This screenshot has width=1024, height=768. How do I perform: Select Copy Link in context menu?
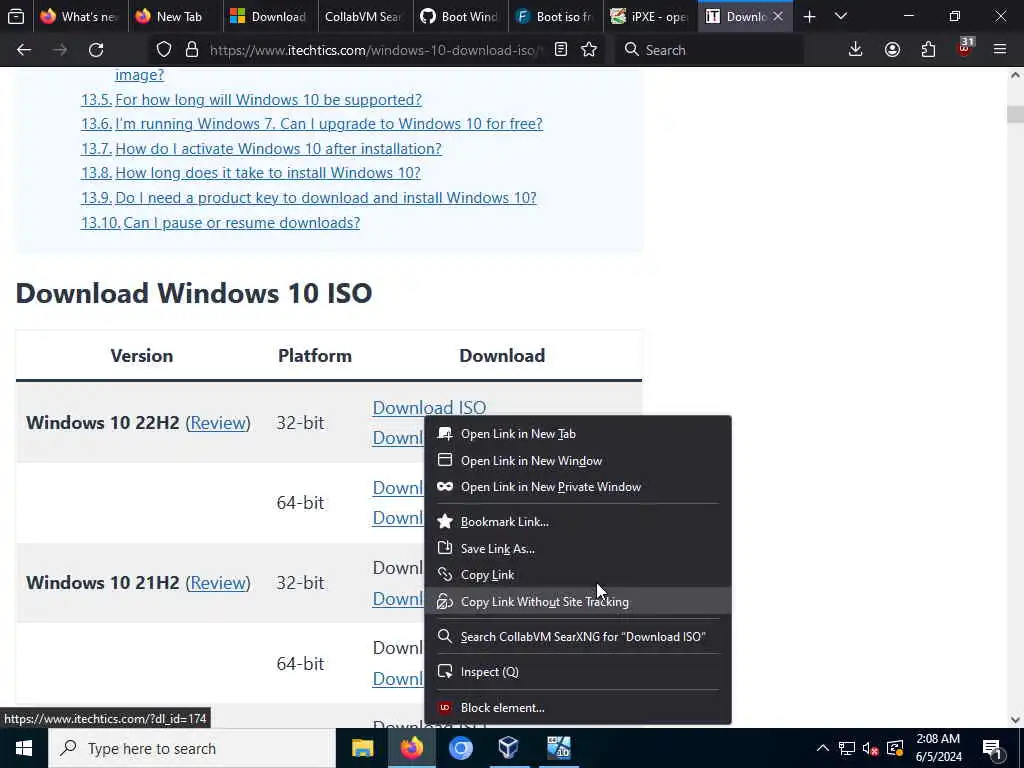(x=578, y=575)
